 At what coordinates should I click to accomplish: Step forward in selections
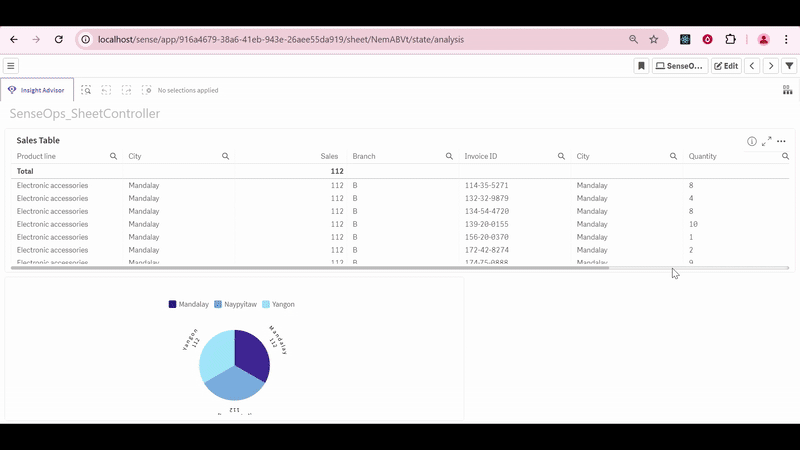click(x=126, y=90)
